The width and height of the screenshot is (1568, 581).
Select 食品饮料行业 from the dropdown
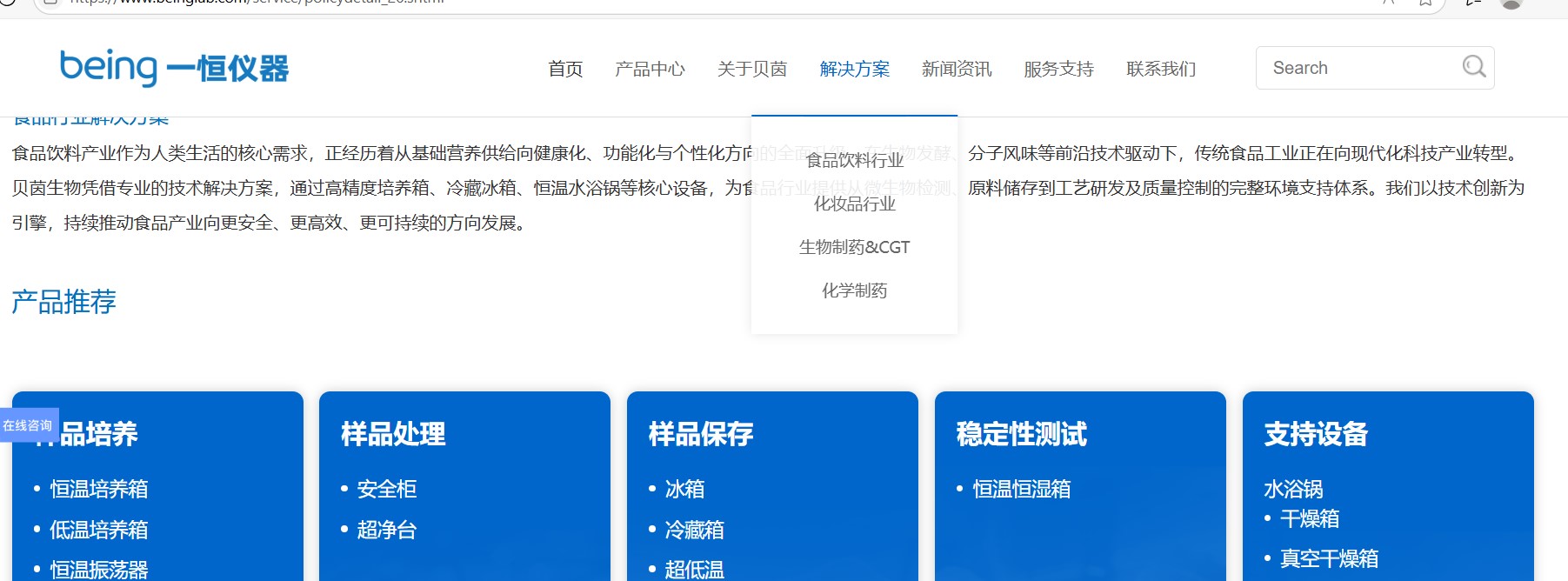coord(854,160)
